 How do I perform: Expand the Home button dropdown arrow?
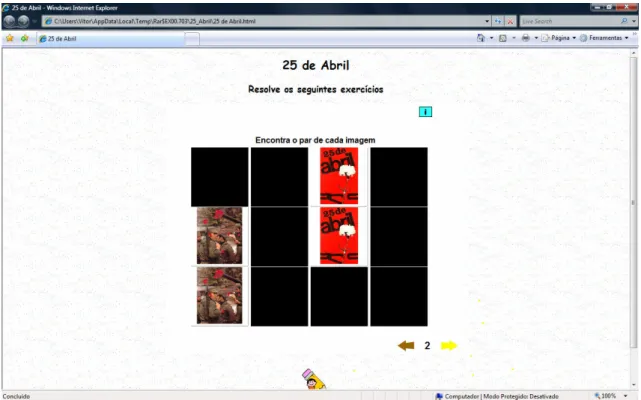tap(491, 38)
